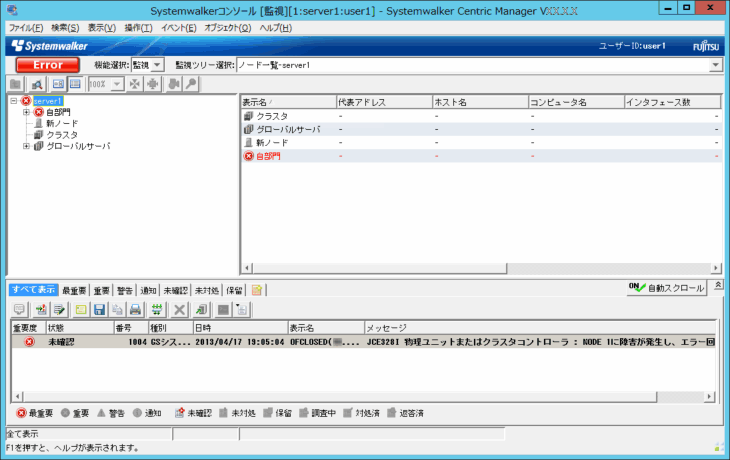Click the camera icon in upper toolbar
This screenshot has height=460, width=730.
(174, 84)
